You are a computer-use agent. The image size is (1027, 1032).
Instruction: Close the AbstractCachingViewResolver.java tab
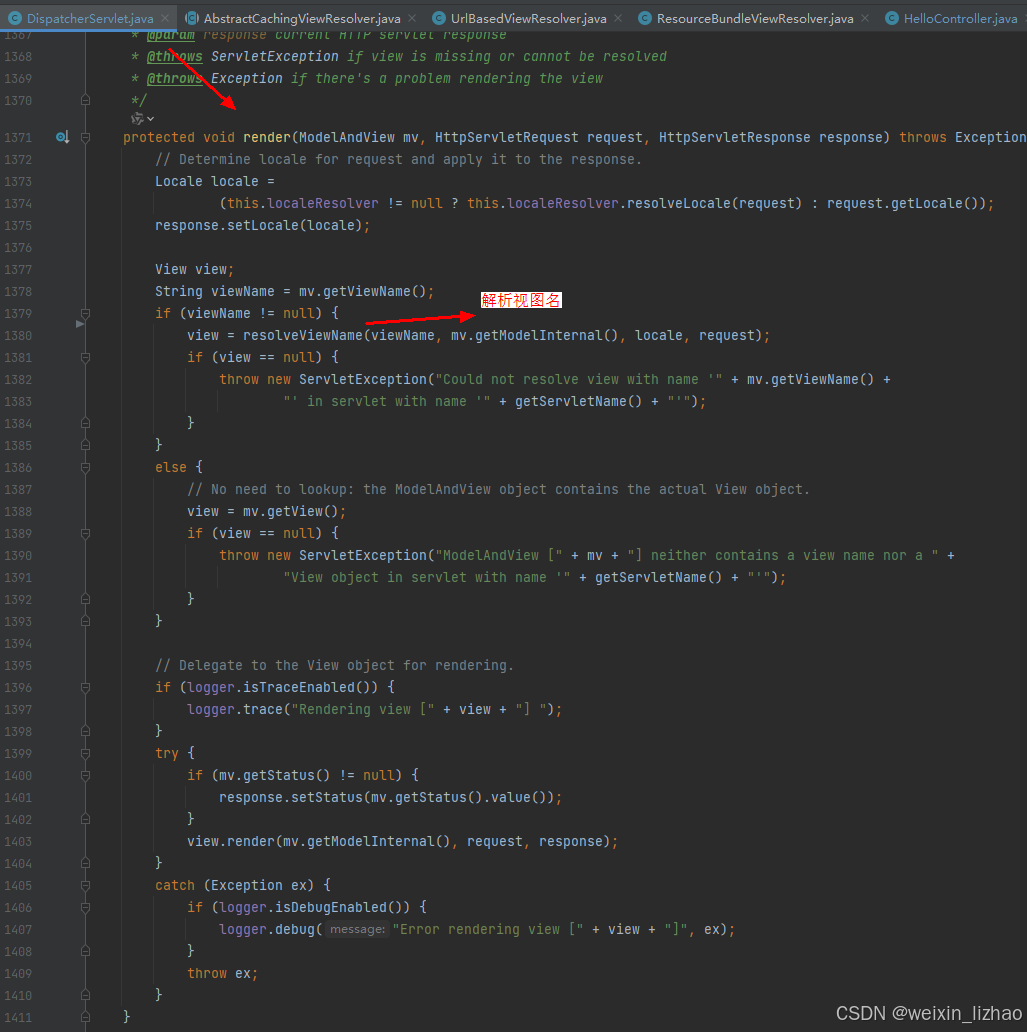pyautogui.click(x=412, y=18)
